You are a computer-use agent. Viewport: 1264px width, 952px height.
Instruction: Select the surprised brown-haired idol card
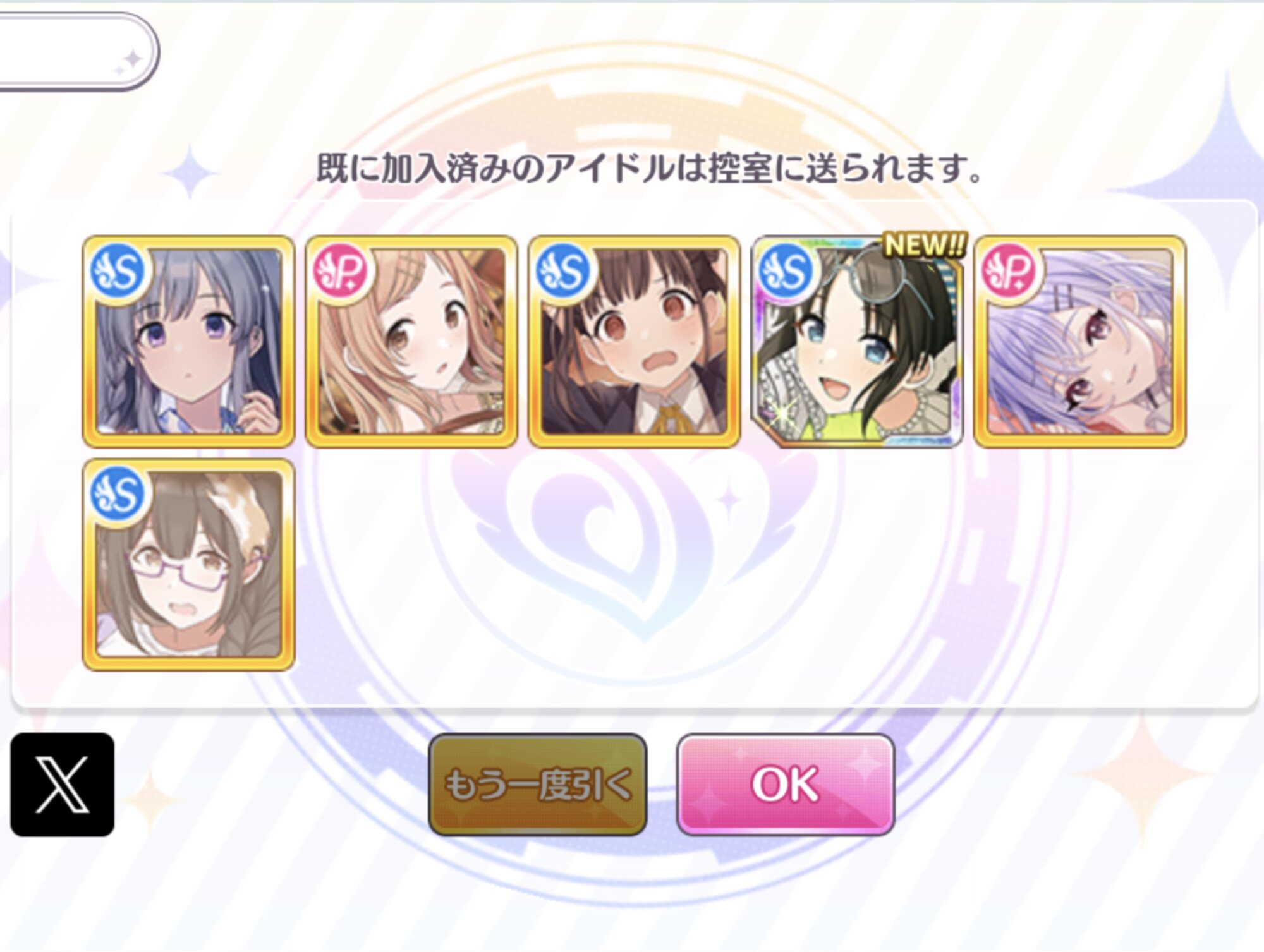(x=634, y=342)
